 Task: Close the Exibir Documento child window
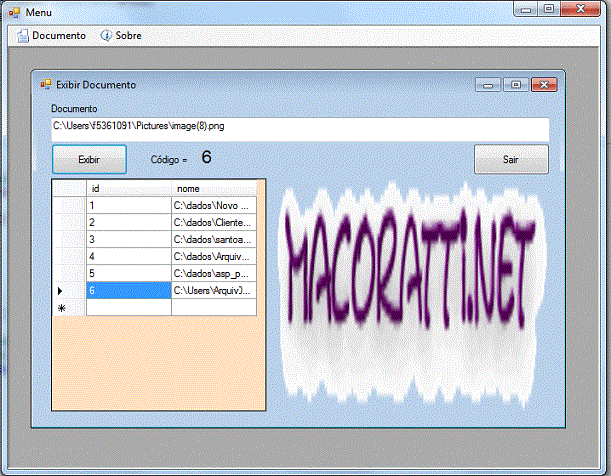(x=544, y=85)
